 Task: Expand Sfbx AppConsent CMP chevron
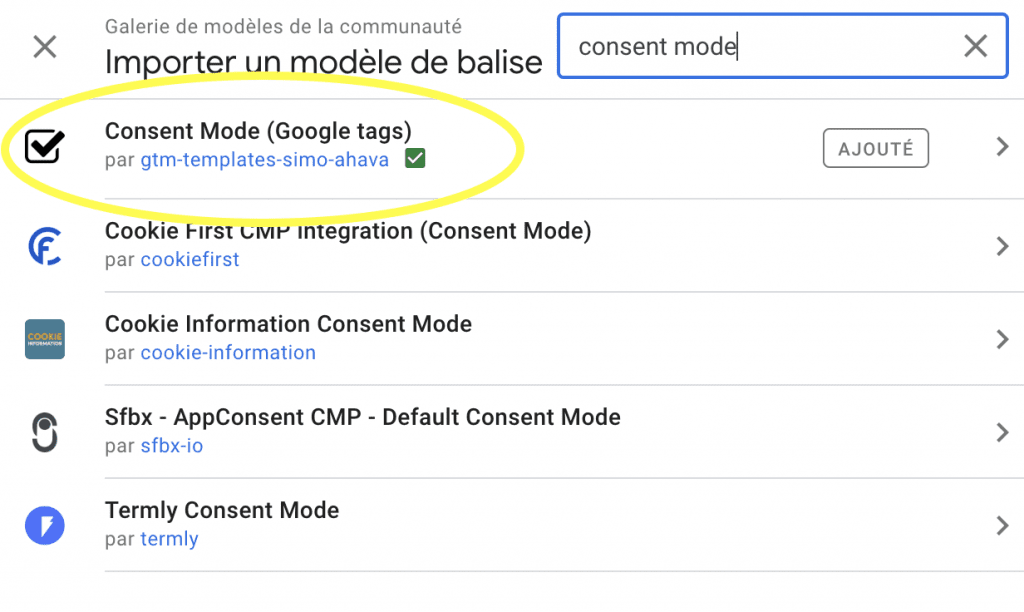tap(1002, 432)
